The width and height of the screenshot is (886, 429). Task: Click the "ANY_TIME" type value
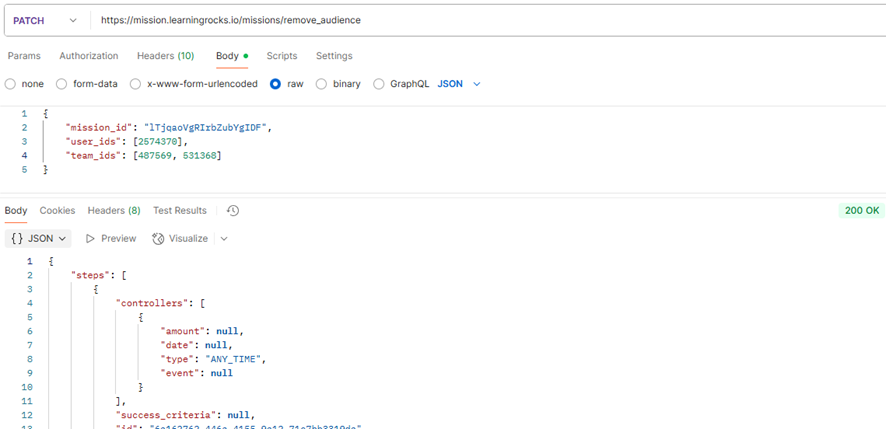(x=235, y=359)
